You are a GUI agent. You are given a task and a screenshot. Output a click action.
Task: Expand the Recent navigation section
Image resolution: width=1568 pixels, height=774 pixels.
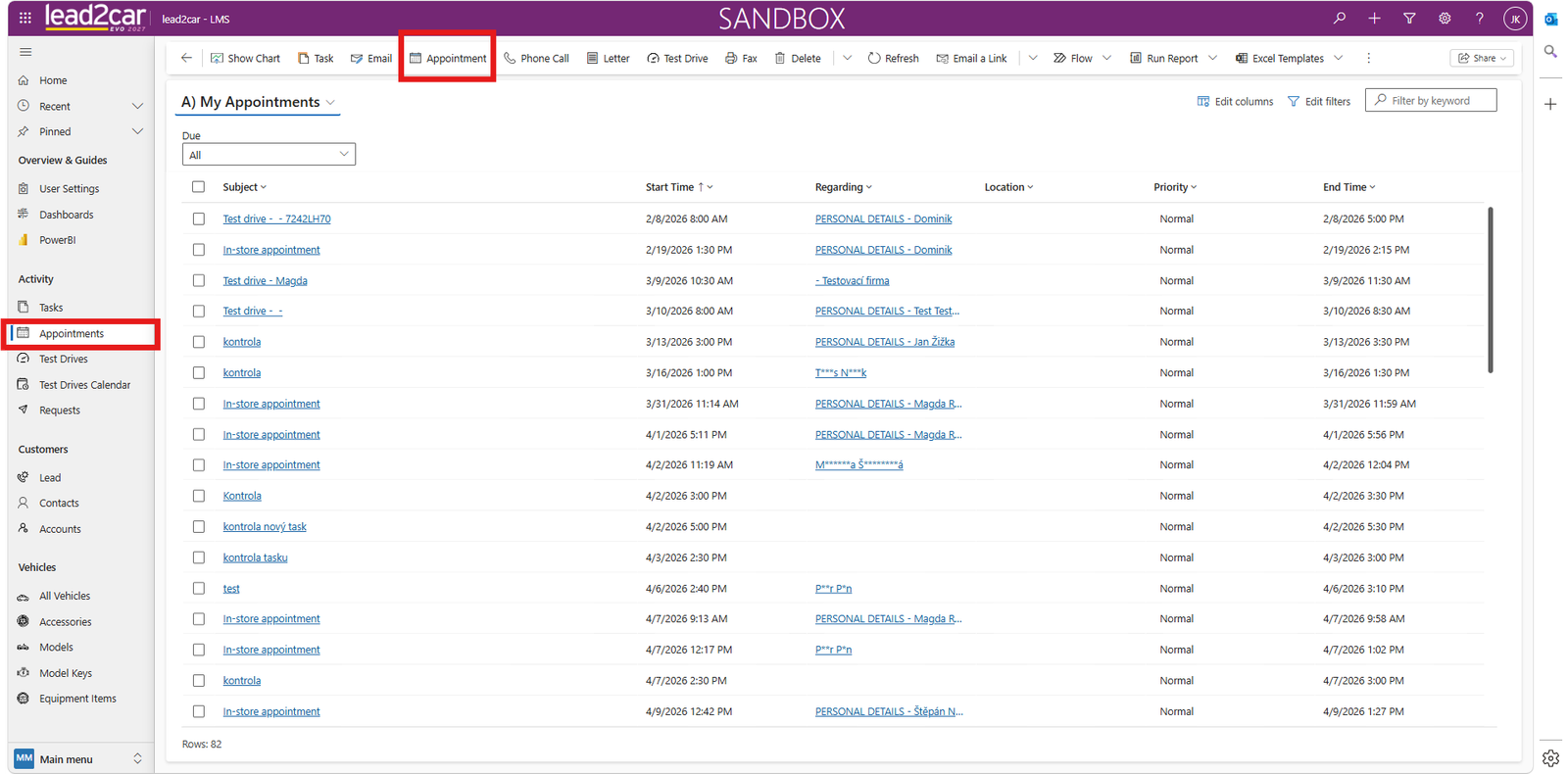(x=137, y=106)
